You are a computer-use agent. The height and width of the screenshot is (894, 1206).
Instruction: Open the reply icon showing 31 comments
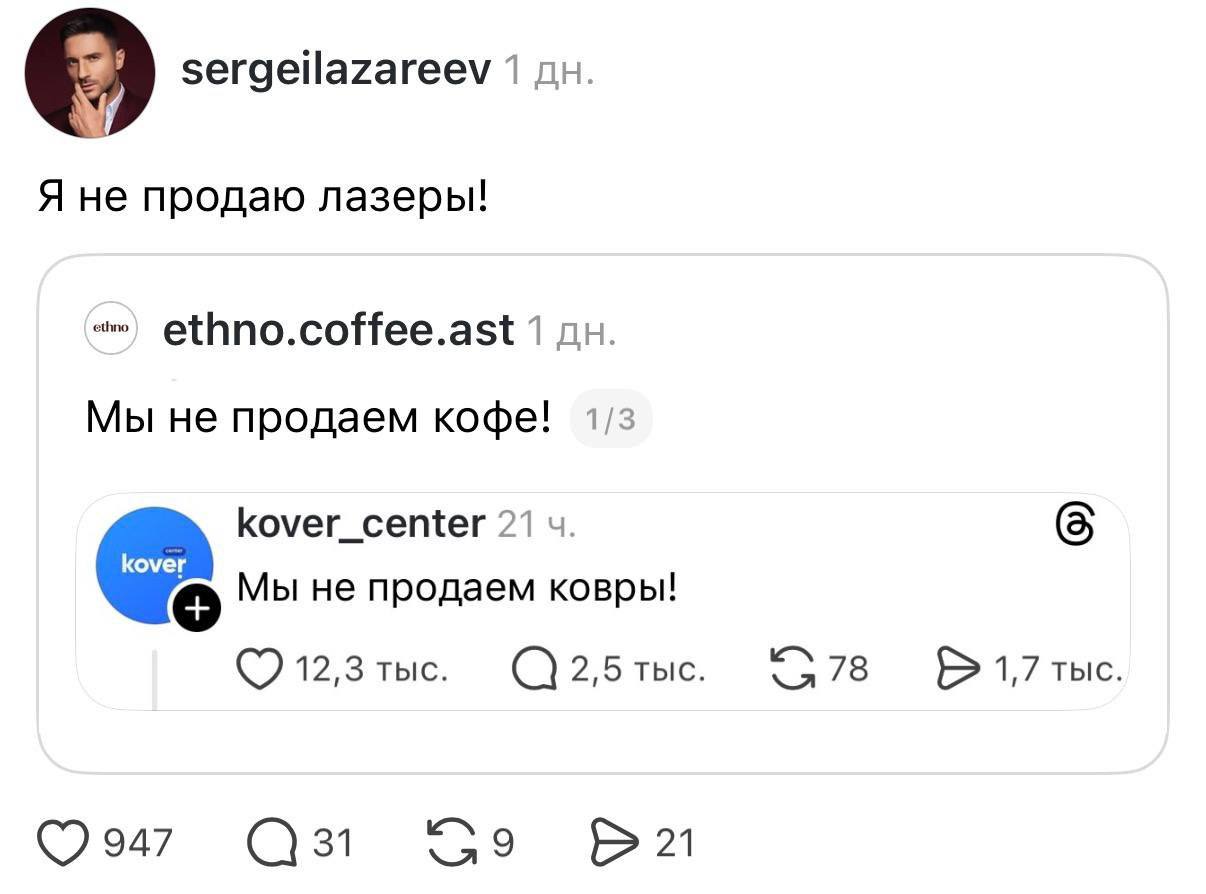coord(269,843)
